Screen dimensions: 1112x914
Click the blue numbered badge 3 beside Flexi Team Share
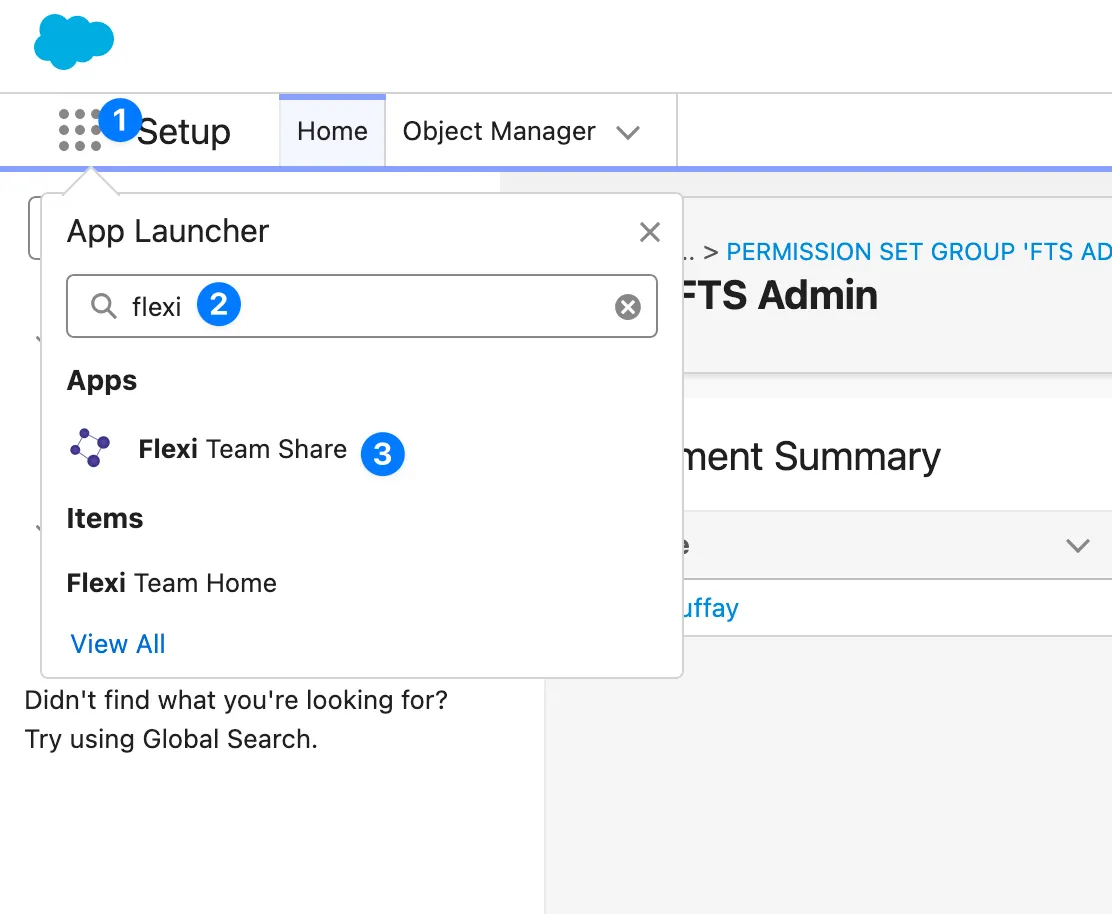pos(382,454)
